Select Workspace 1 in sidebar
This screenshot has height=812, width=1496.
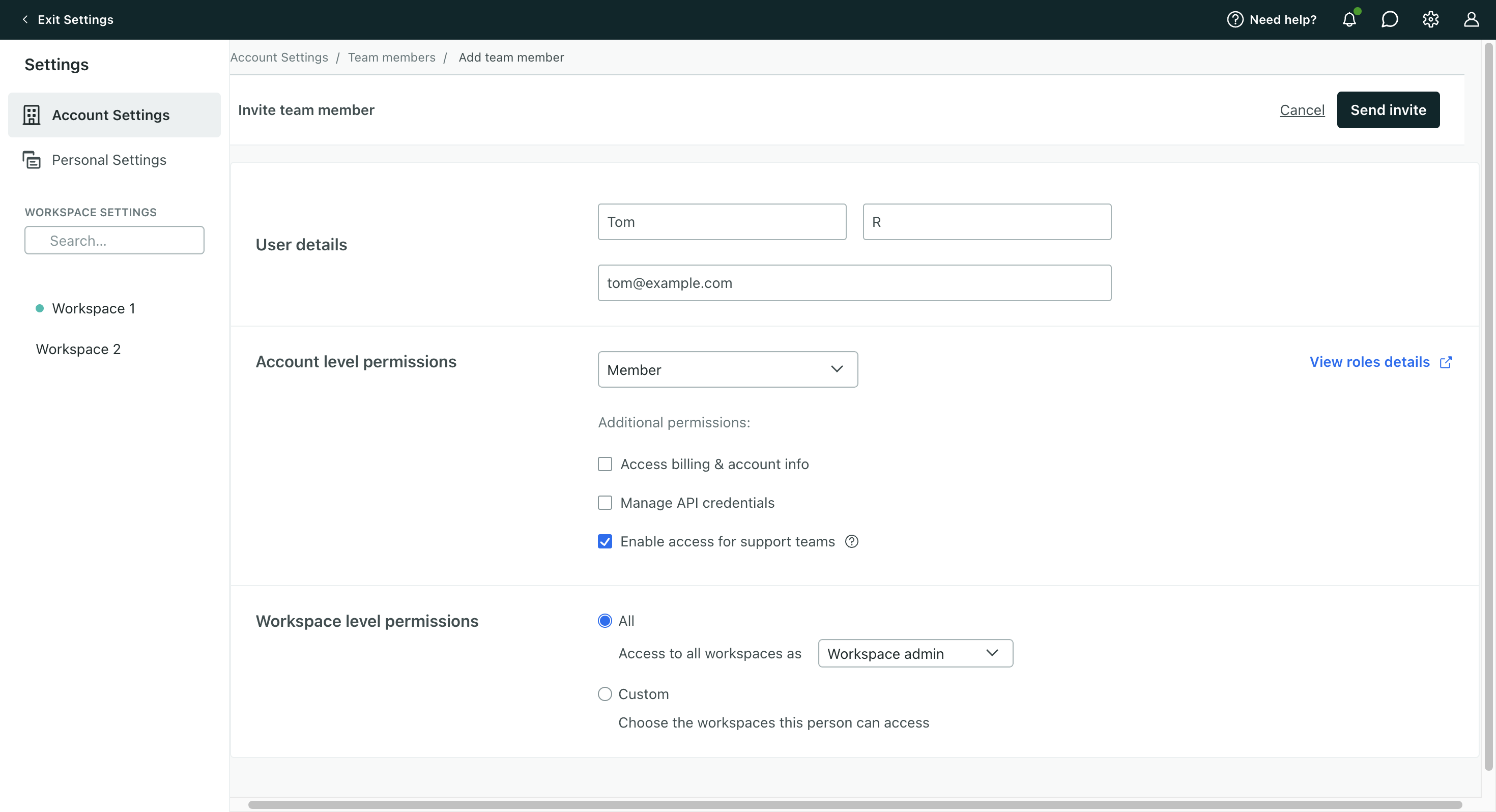click(94, 308)
